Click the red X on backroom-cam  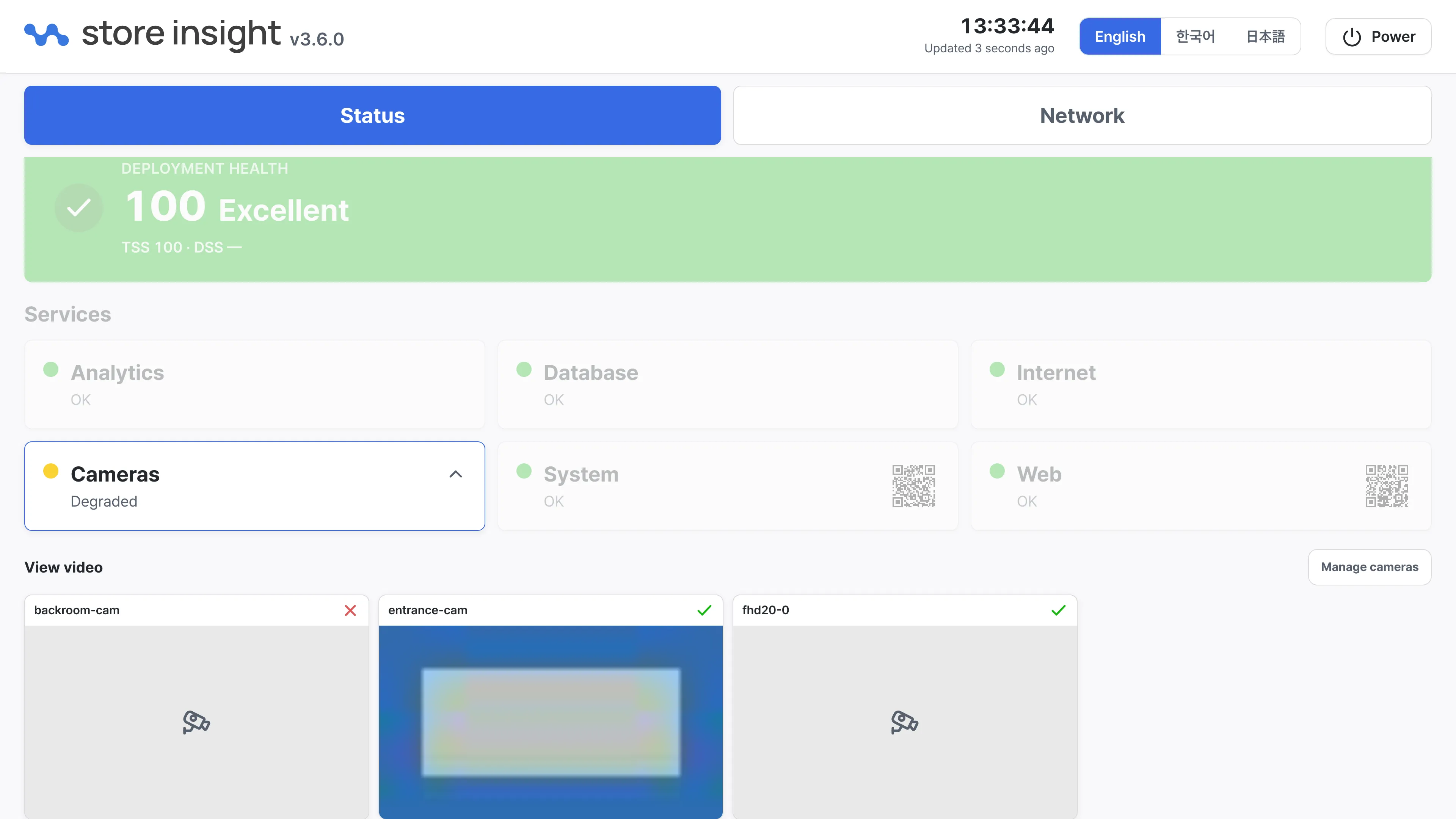pyautogui.click(x=350, y=610)
